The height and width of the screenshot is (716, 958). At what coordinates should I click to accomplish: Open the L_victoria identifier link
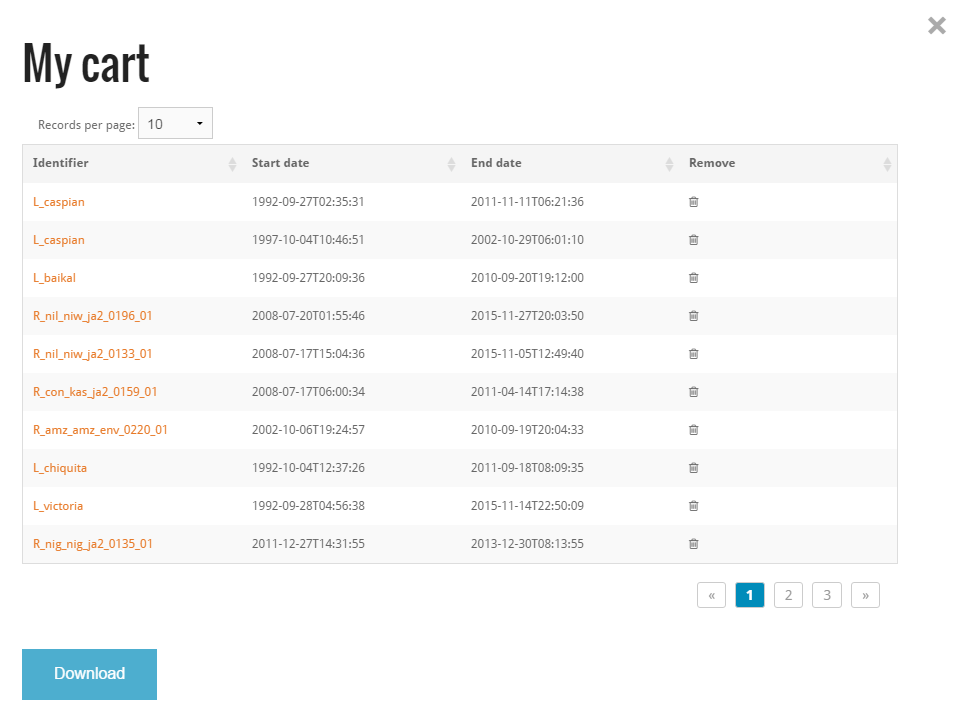click(x=58, y=506)
